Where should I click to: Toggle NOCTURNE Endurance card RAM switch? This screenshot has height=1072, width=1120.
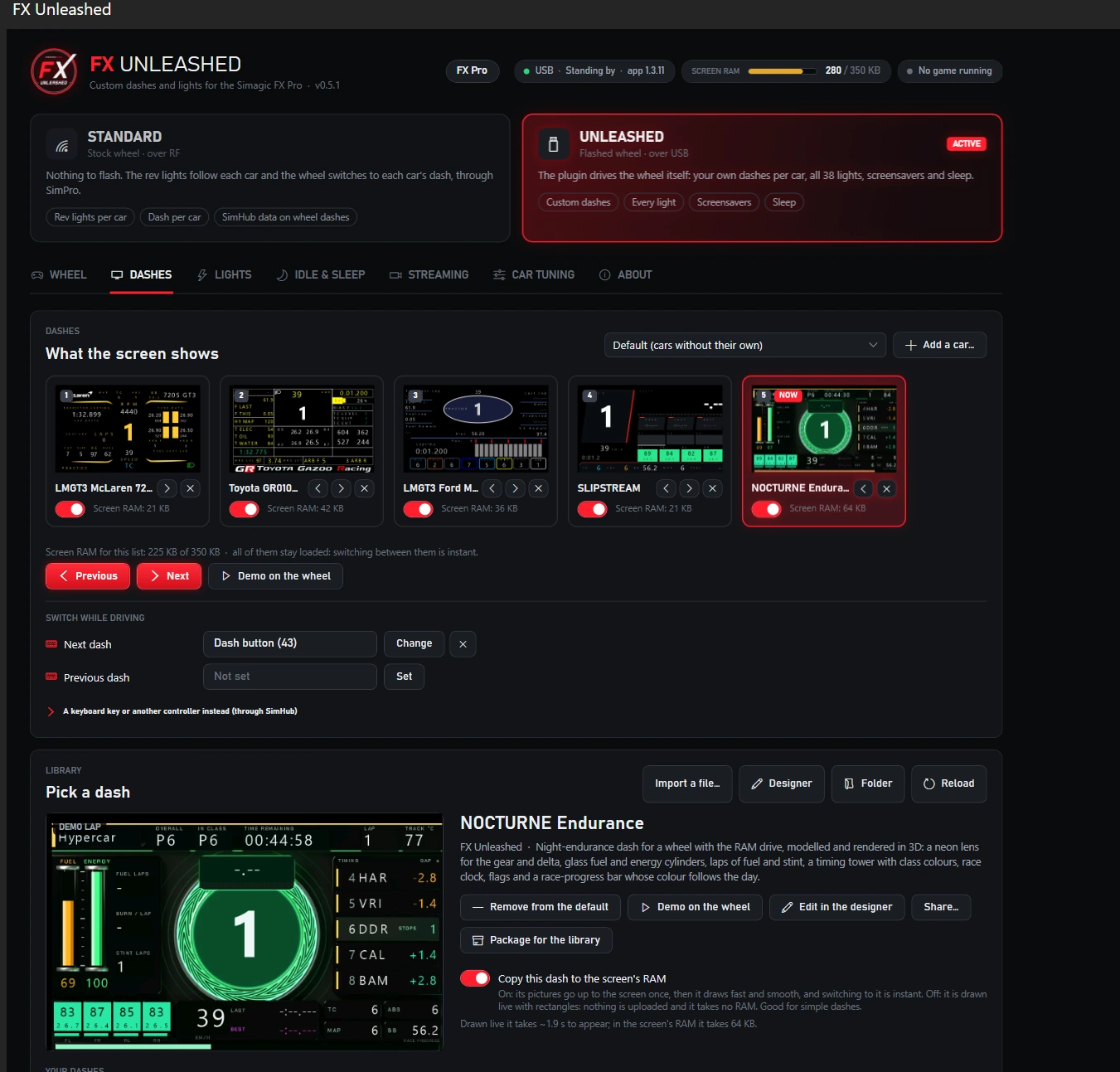point(767,509)
